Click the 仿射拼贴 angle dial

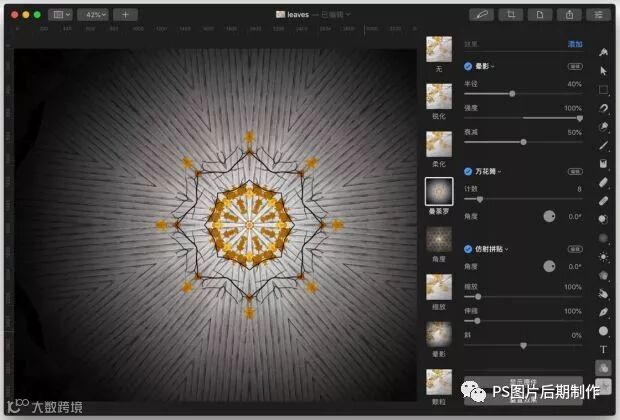549,266
